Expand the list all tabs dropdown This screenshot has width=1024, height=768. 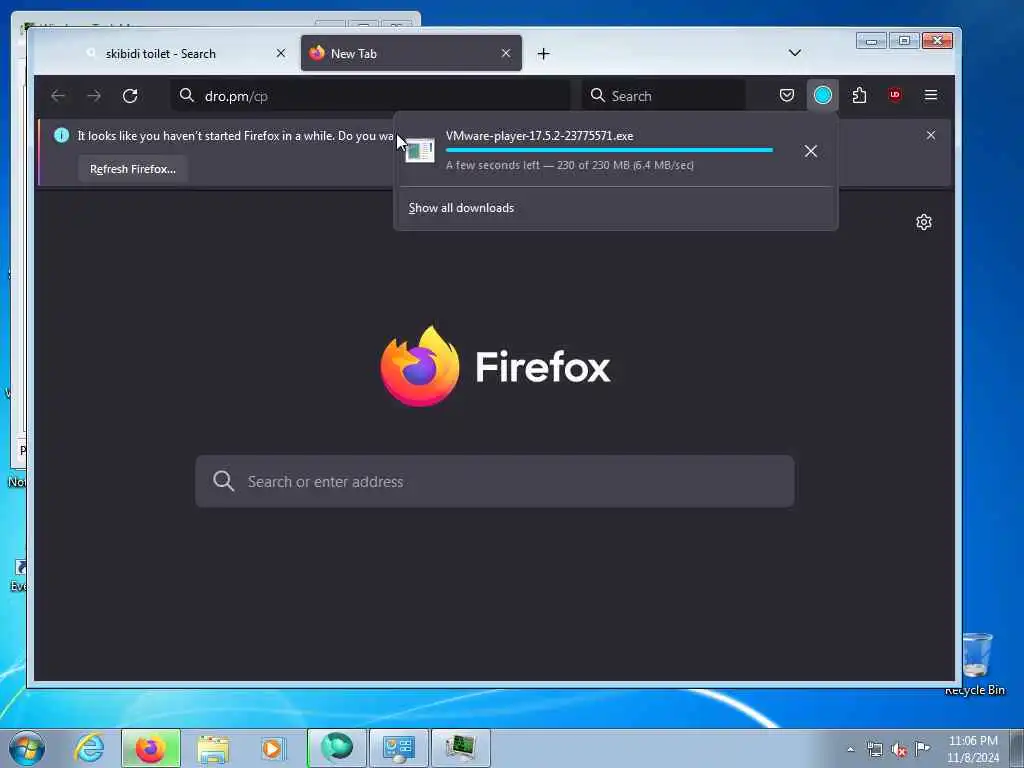point(795,53)
